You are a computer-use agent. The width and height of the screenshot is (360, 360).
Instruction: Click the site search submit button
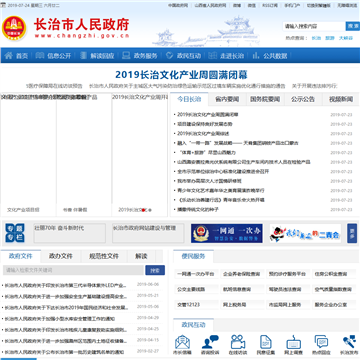pyautogui.click(x=353, y=26)
